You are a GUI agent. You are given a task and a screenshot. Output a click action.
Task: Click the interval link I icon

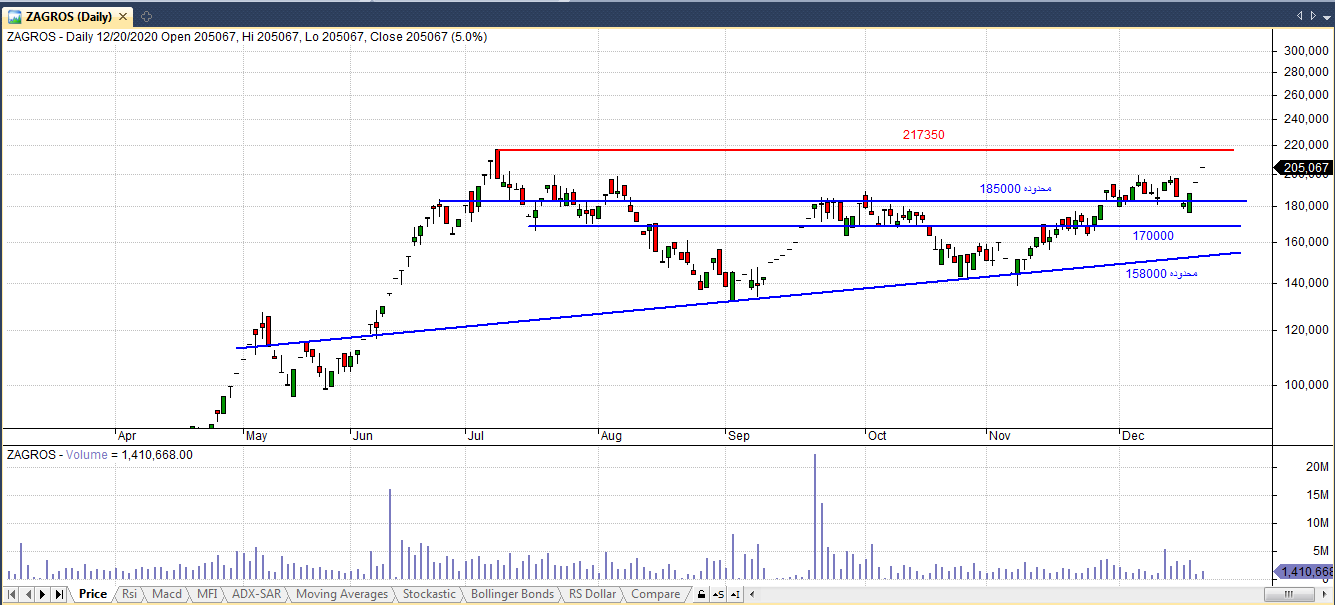733,595
